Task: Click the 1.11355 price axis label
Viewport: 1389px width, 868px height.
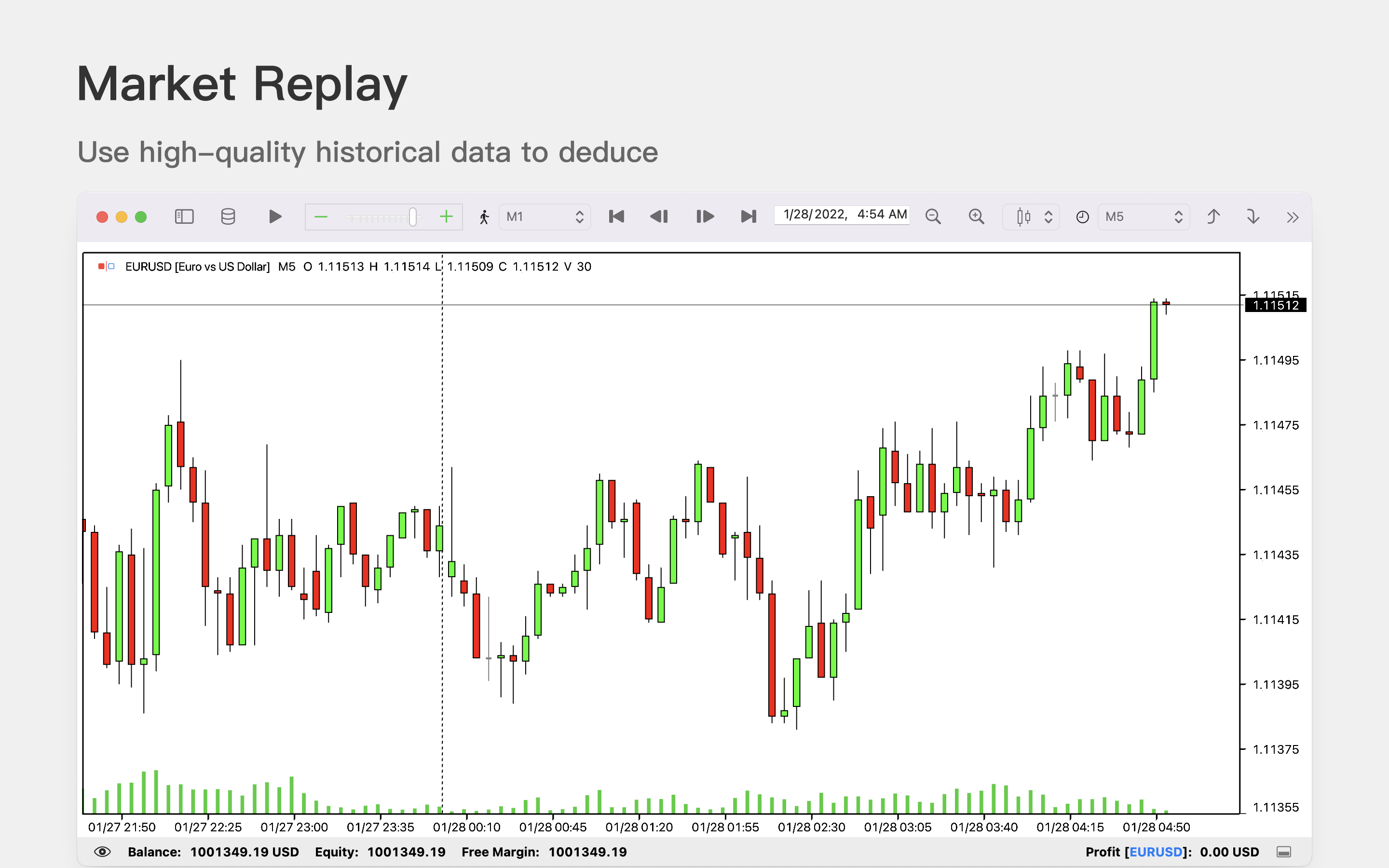Action: pos(1275,807)
